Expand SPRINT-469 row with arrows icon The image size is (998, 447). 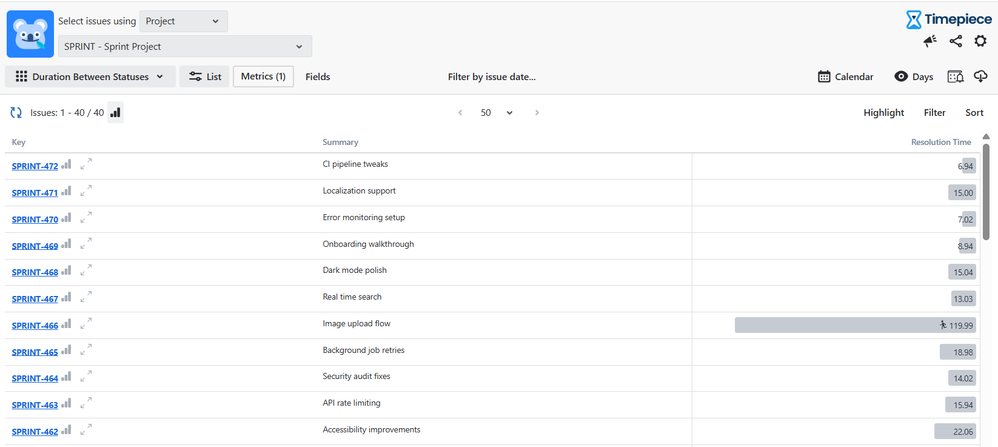[x=86, y=245]
